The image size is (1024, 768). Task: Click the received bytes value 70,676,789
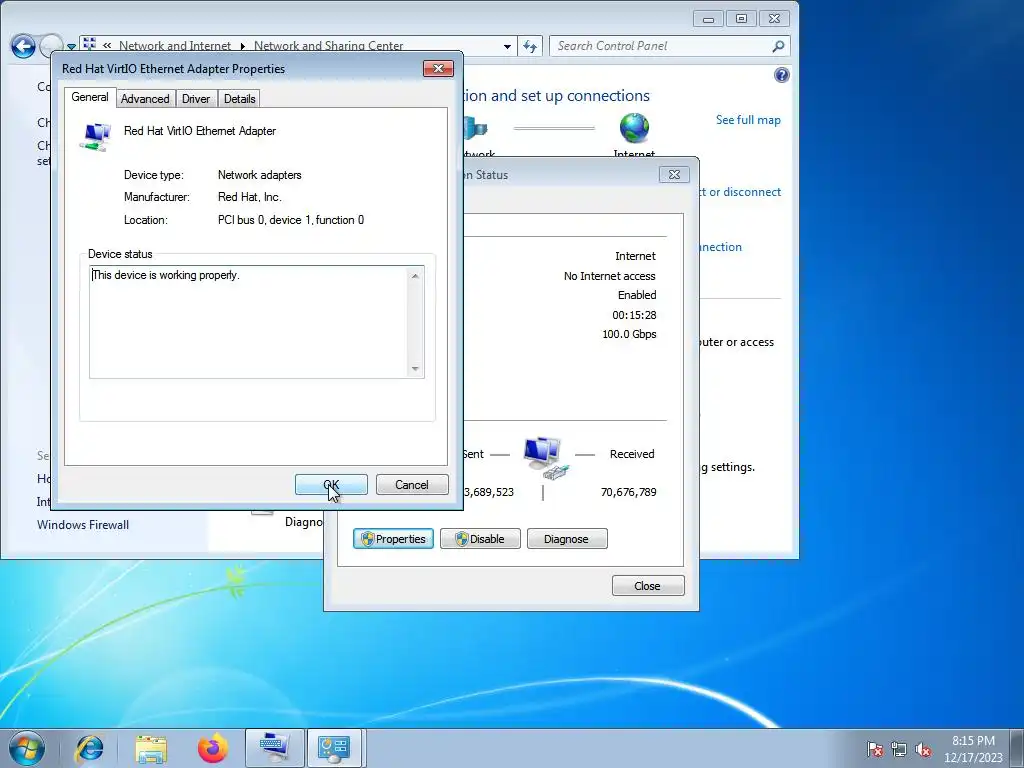pyautogui.click(x=628, y=492)
